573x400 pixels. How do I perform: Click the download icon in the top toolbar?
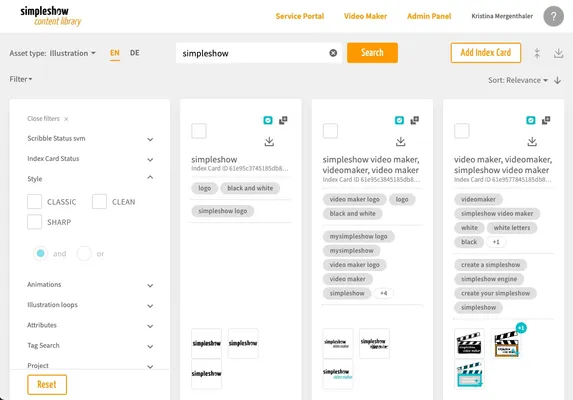558,53
